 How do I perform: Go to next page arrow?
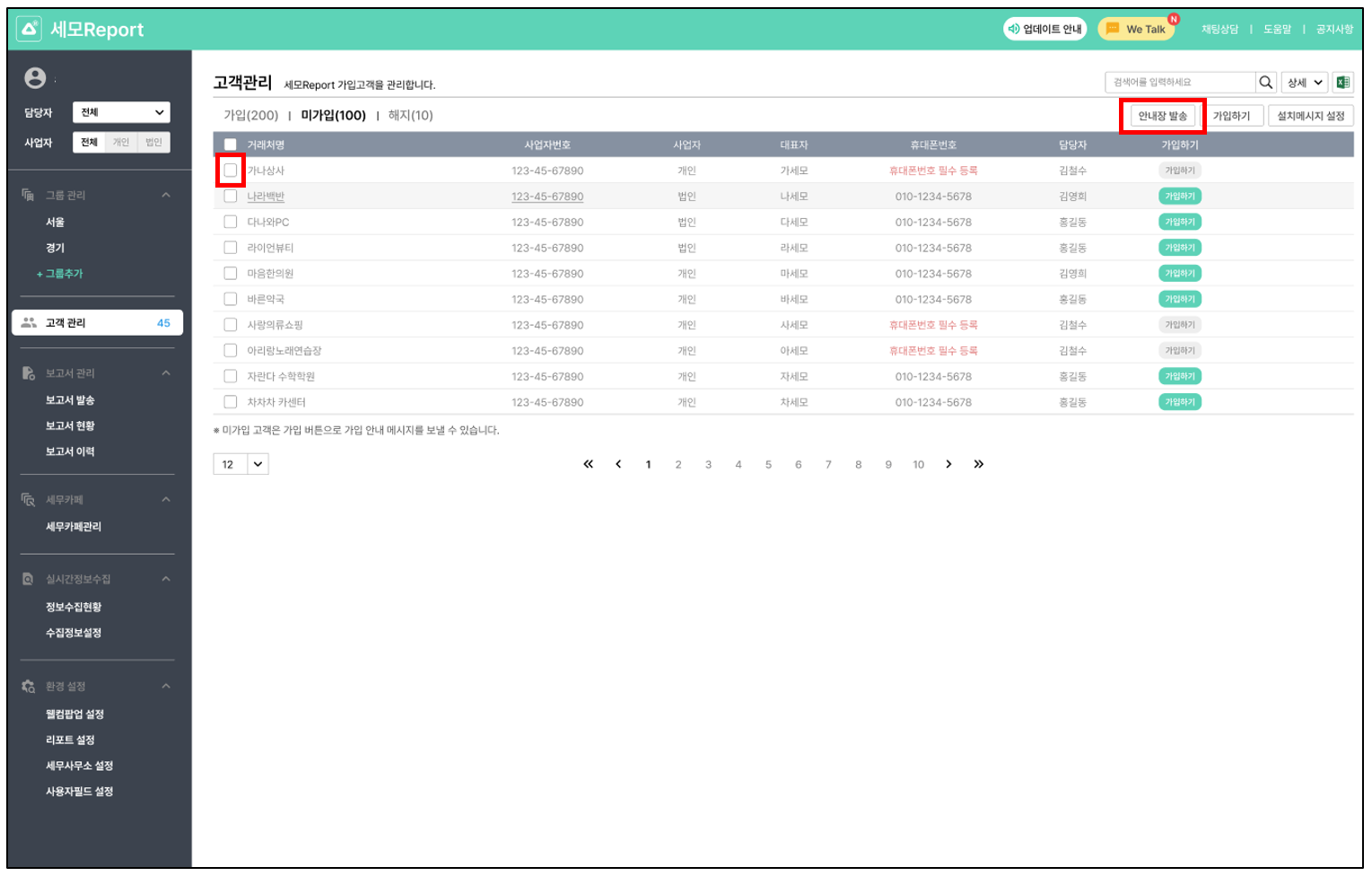point(948,464)
